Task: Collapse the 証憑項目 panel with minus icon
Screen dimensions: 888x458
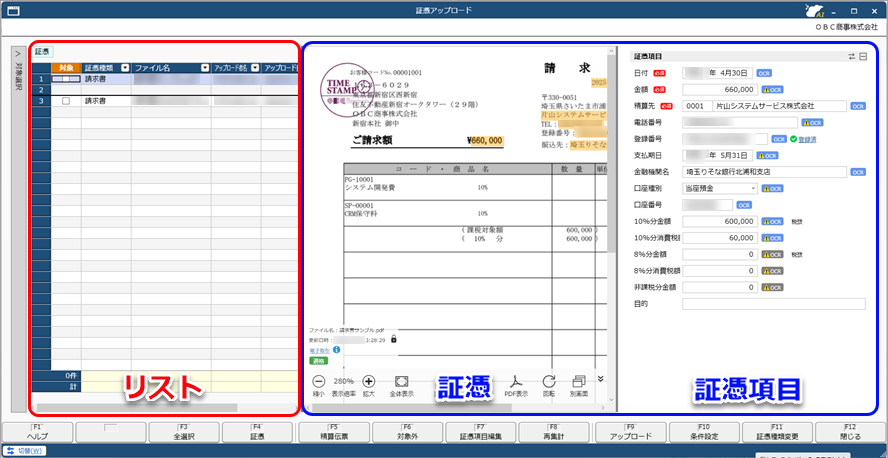Action: pyautogui.click(x=863, y=56)
